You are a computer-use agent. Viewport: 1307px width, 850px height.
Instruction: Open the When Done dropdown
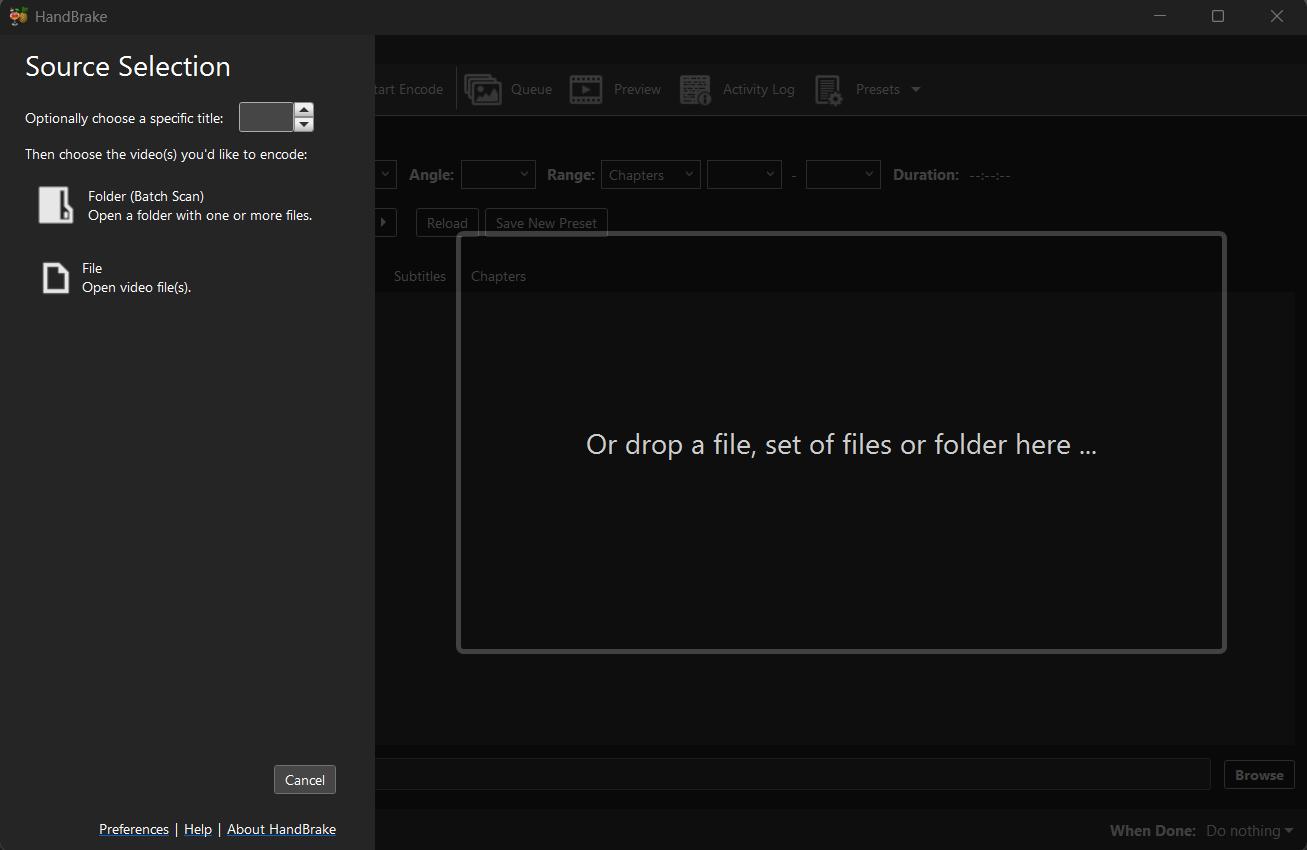[x=1249, y=830]
